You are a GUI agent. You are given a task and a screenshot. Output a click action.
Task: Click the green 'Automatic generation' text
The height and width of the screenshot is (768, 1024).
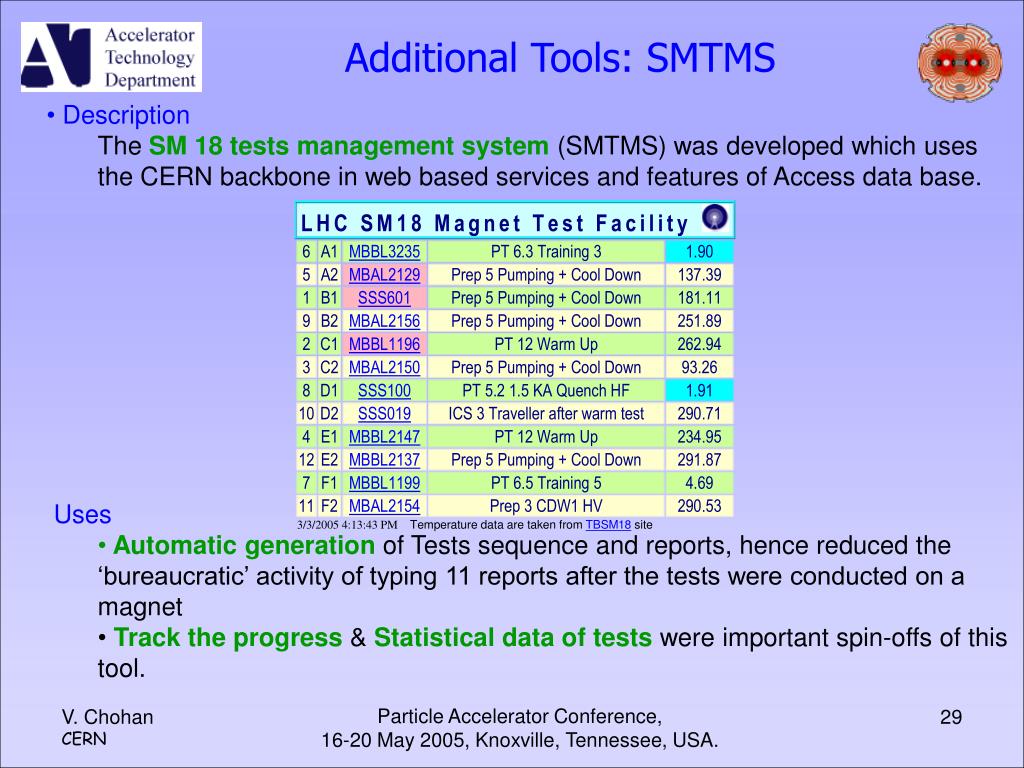click(244, 545)
